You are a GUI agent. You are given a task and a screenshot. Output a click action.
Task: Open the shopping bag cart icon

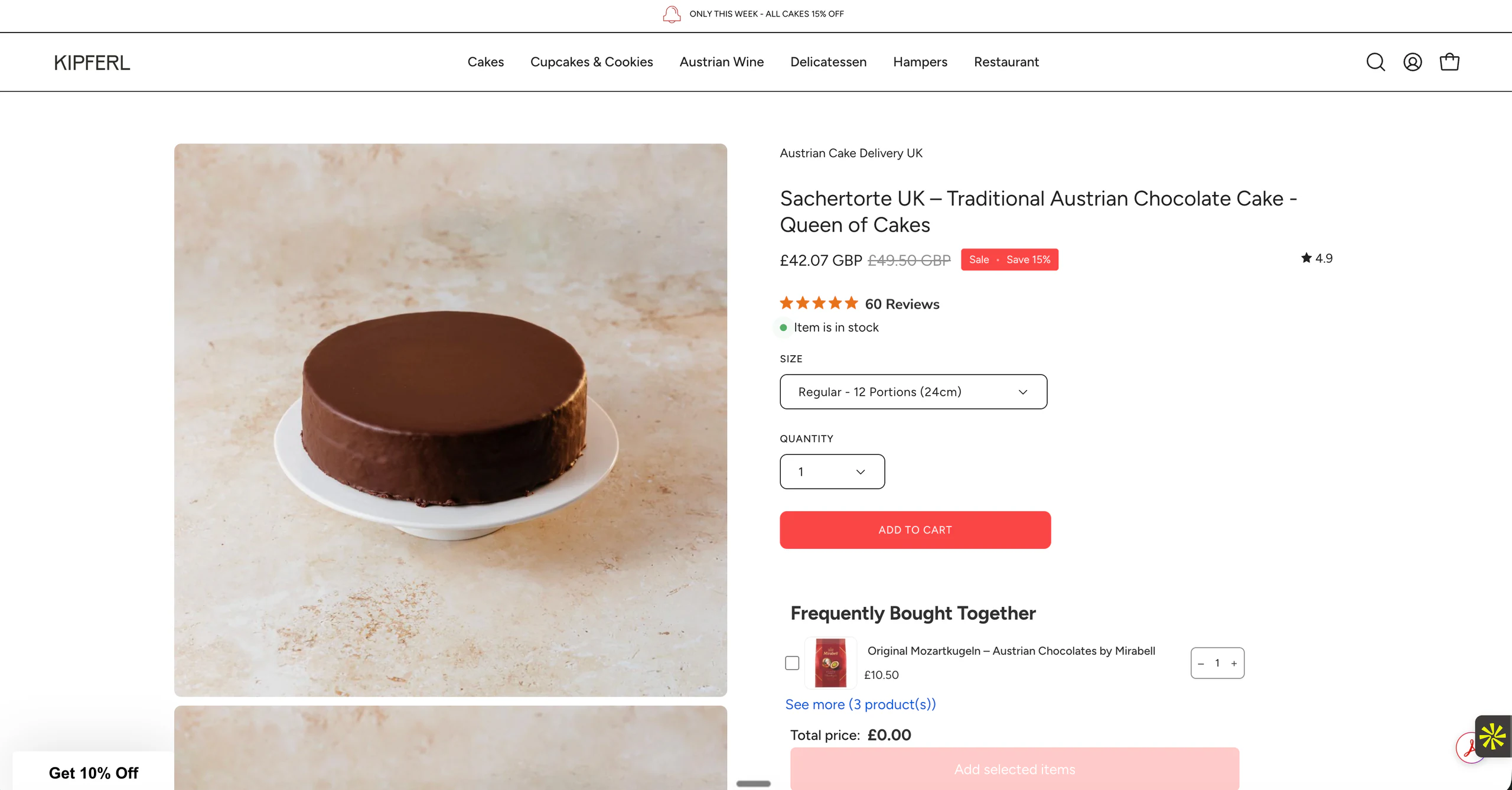(1449, 62)
